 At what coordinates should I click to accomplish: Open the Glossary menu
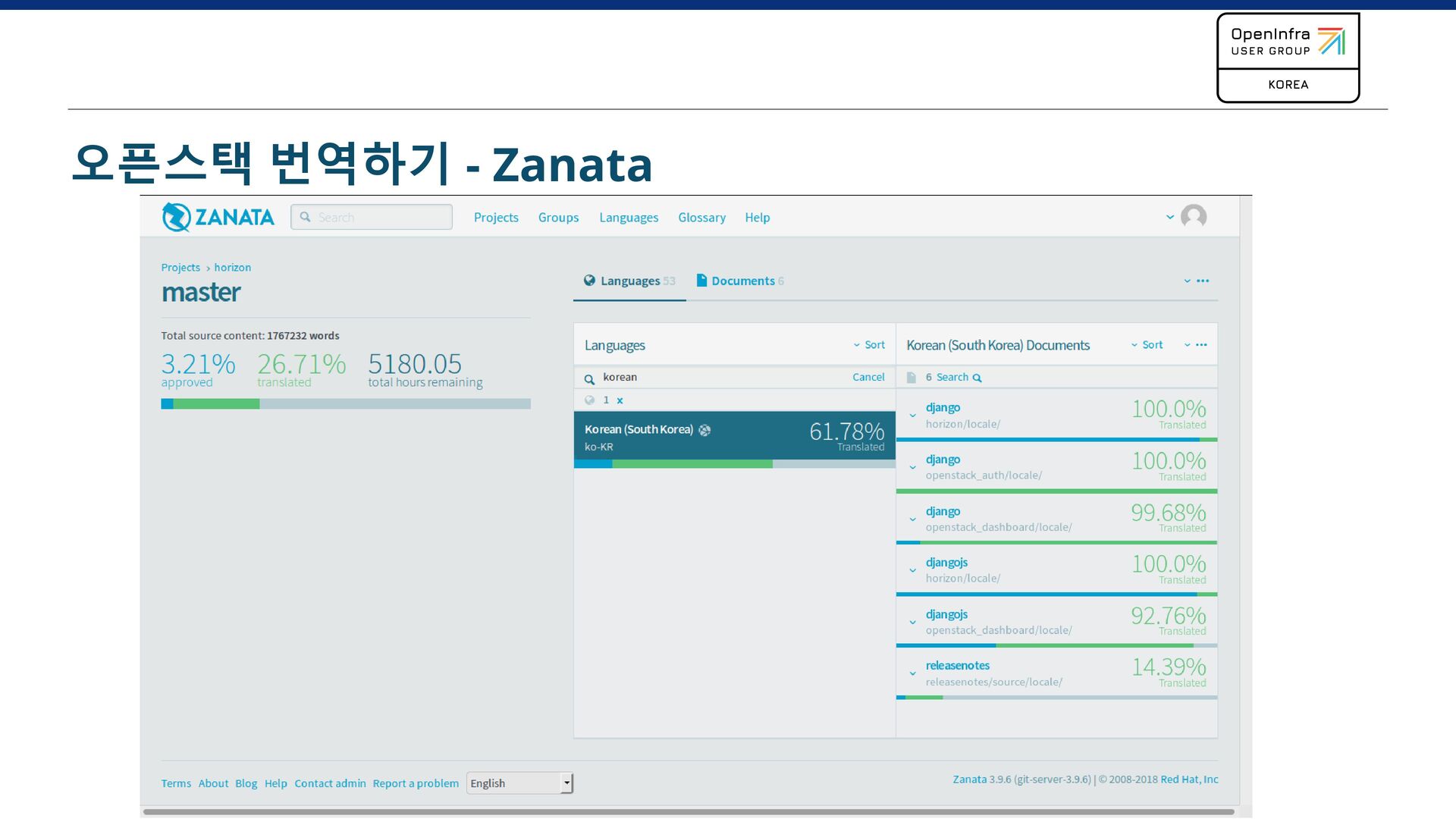[701, 218]
